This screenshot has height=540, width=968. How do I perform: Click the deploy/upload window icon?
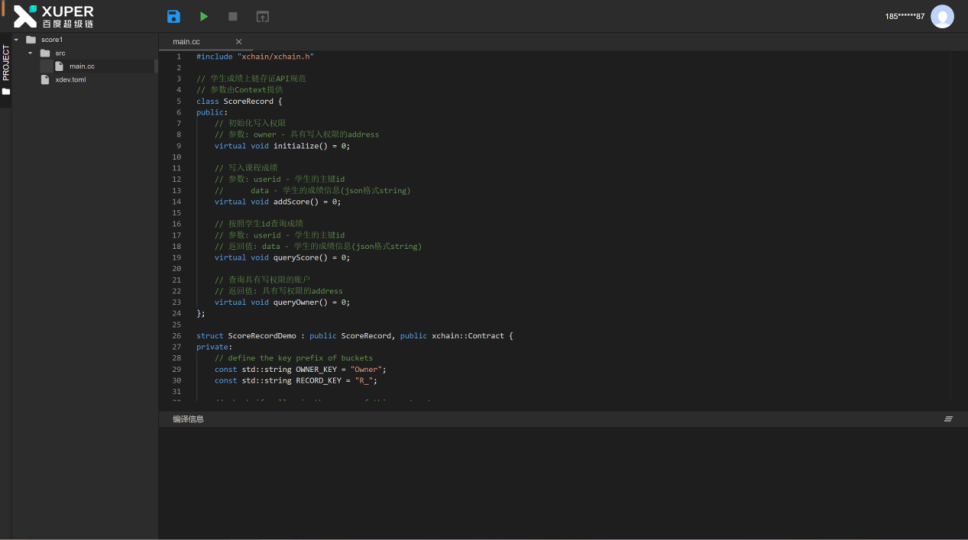click(262, 16)
